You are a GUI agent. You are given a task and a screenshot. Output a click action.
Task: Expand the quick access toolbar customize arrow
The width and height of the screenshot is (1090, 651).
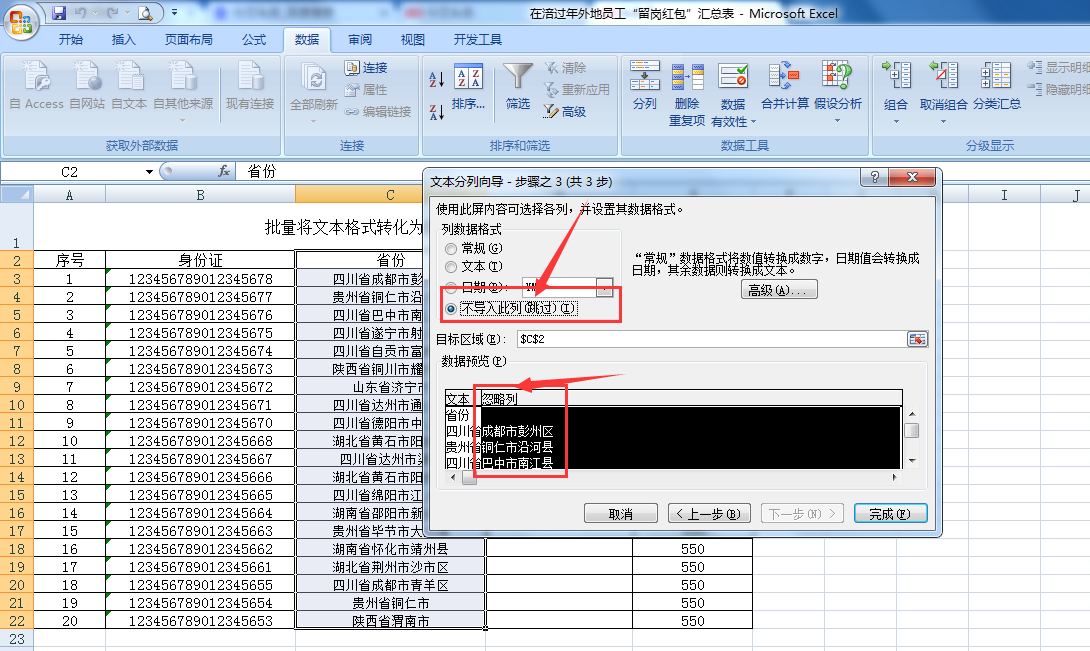[174, 13]
